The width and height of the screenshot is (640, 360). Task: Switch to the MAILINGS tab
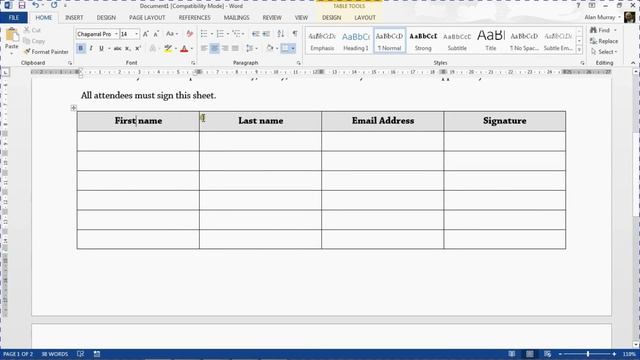pyautogui.click(x=236, y=18)
